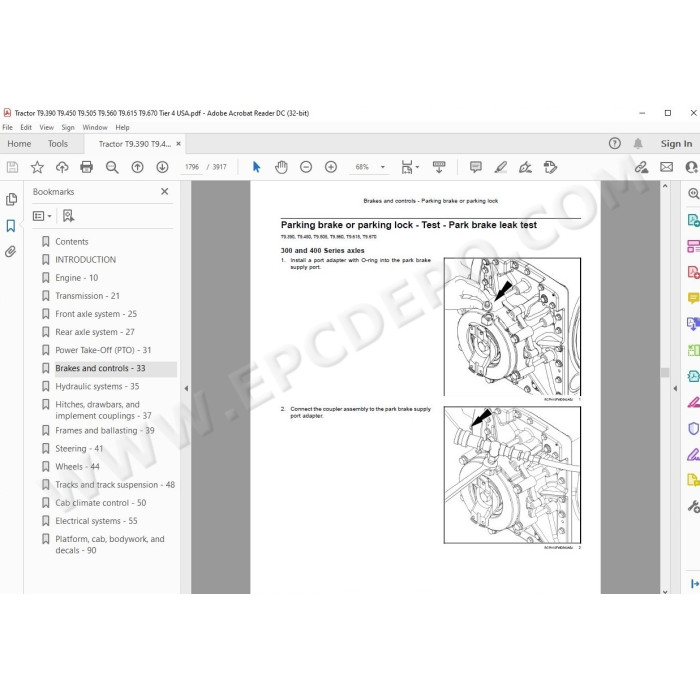Go to the next page

click(x=162, y=167)
